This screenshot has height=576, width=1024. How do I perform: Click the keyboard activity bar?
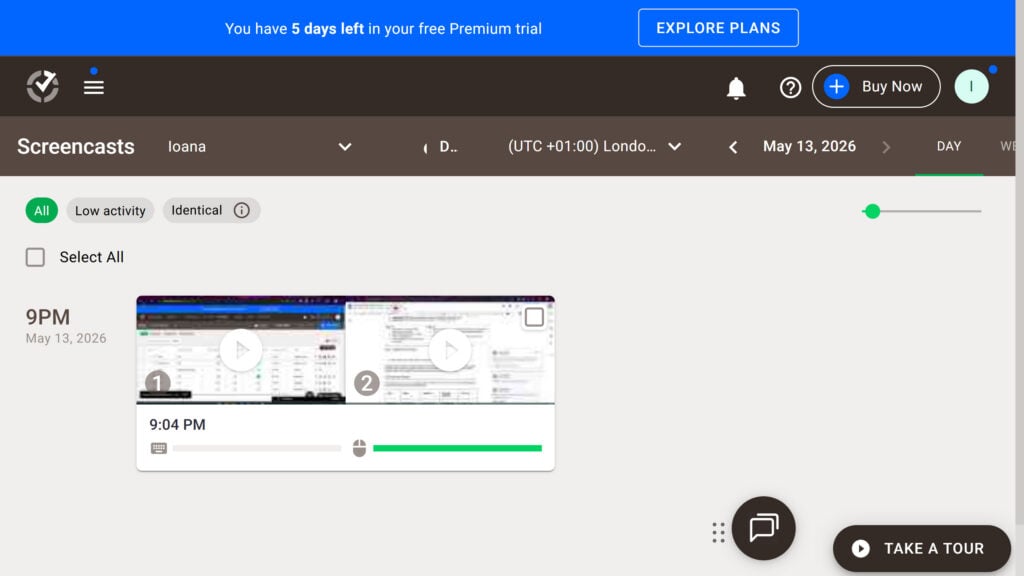coord(257,448)
